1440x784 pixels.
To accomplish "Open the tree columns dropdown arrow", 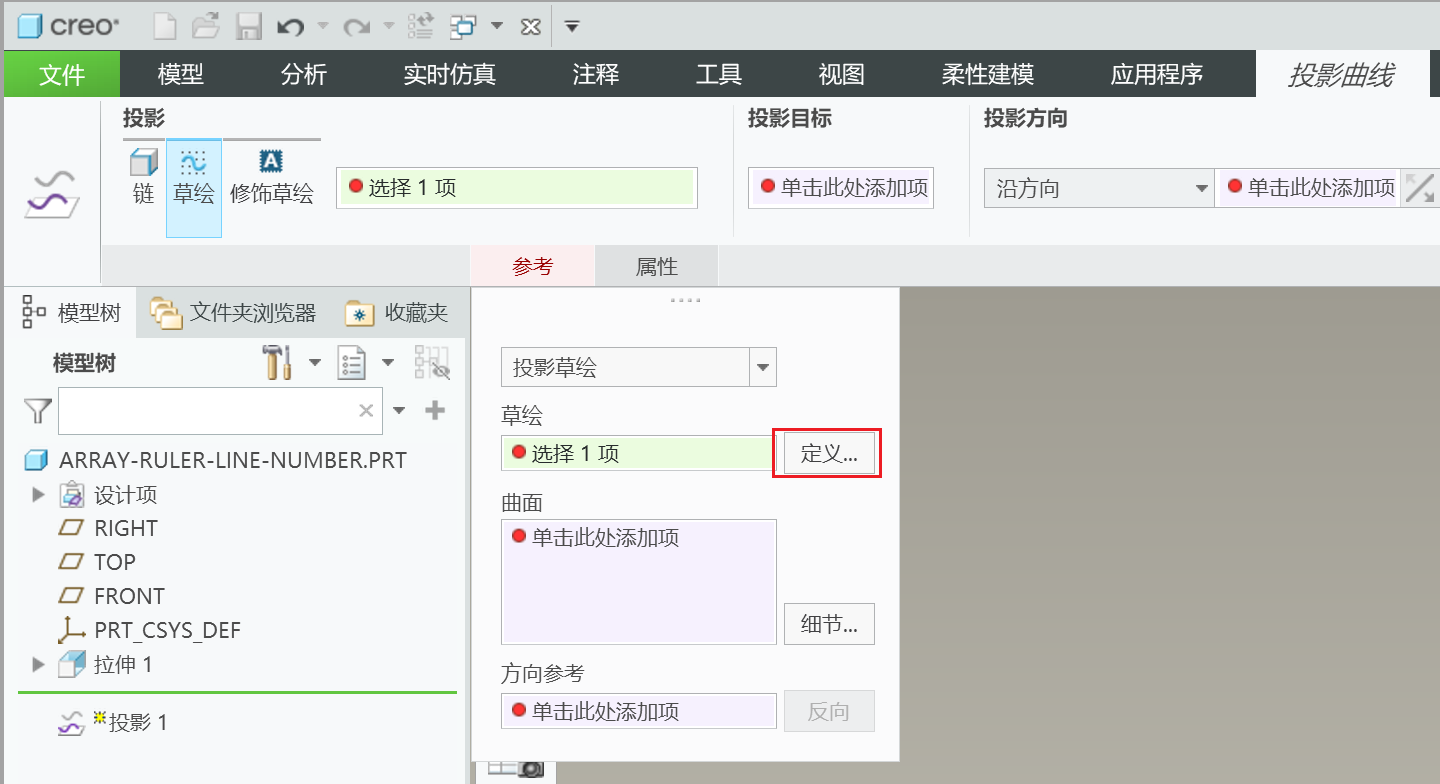I will click(388, 363).
